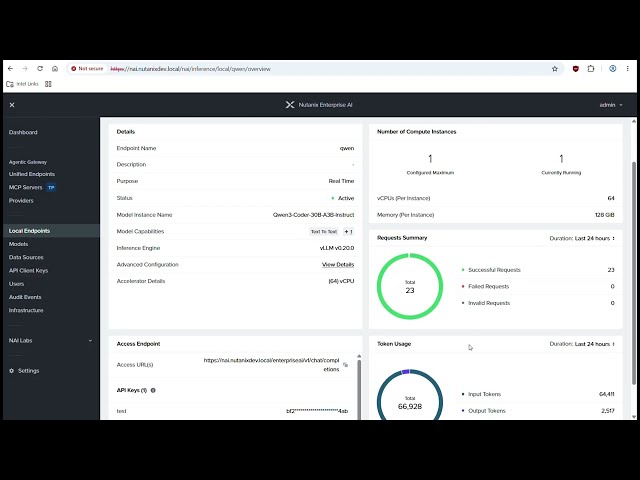Change Requests Summary duration Last 24 hours
The image size is (640, 480).
pos(582,238)
